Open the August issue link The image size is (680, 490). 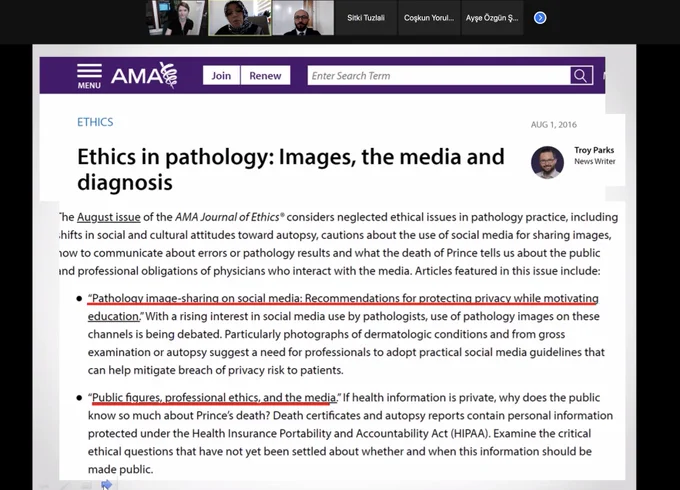[x=109, y=217]
